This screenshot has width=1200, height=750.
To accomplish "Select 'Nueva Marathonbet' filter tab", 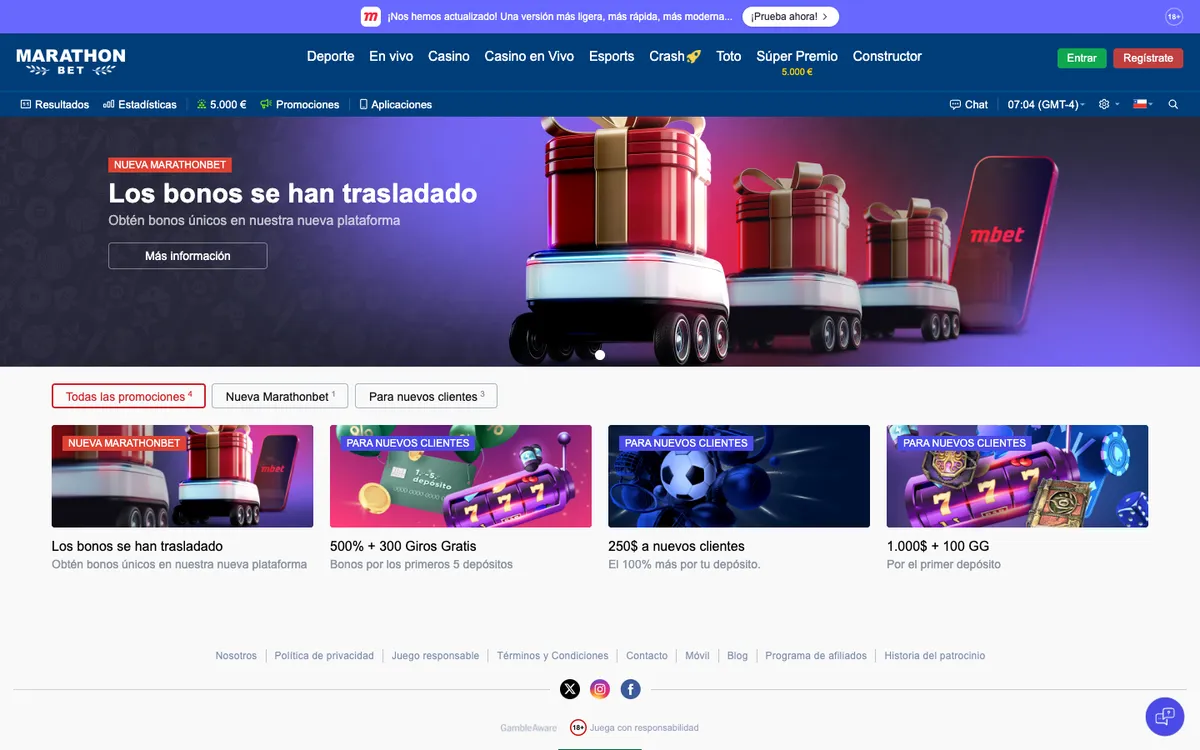I will pos(280,396).
